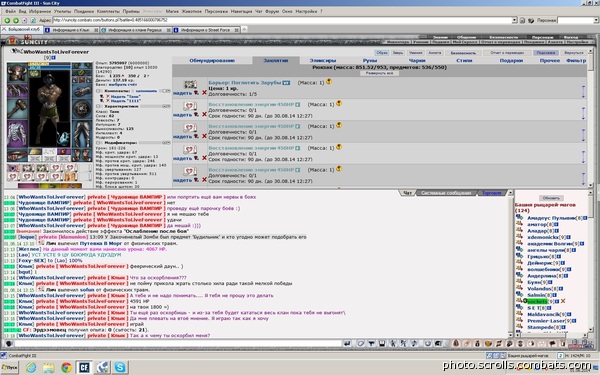Switch to the Эликсиры inventory tab
The width and height of the screenshot is (600, 375).
click(323, 60)
